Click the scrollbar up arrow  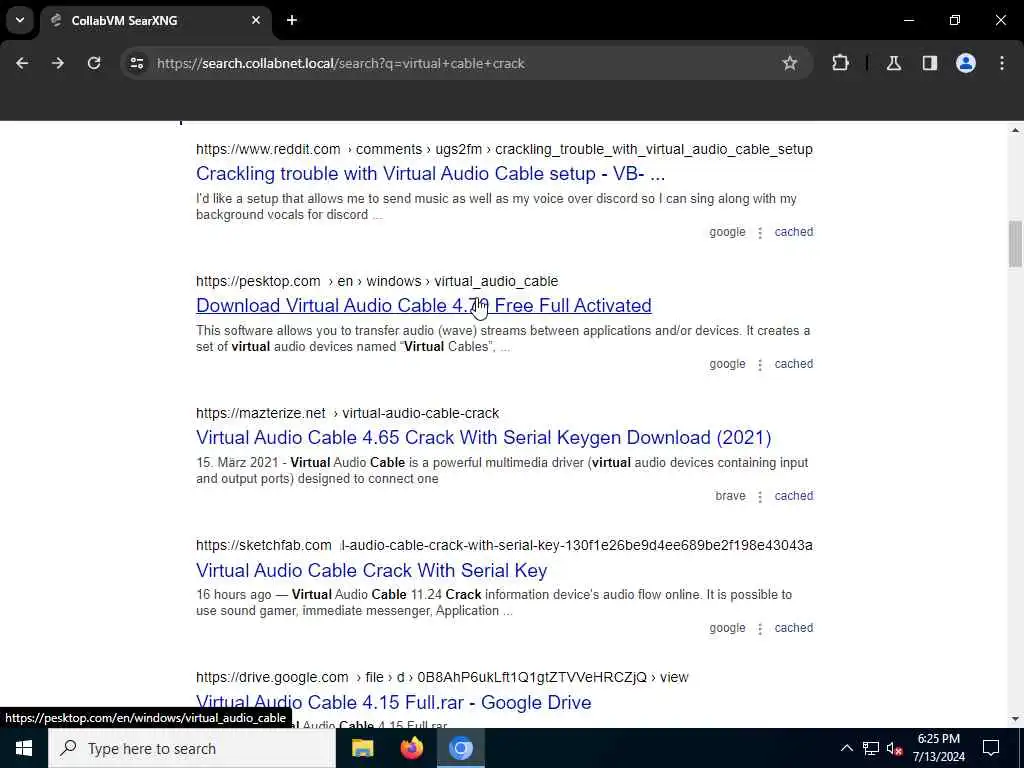tap(1015, 131)
